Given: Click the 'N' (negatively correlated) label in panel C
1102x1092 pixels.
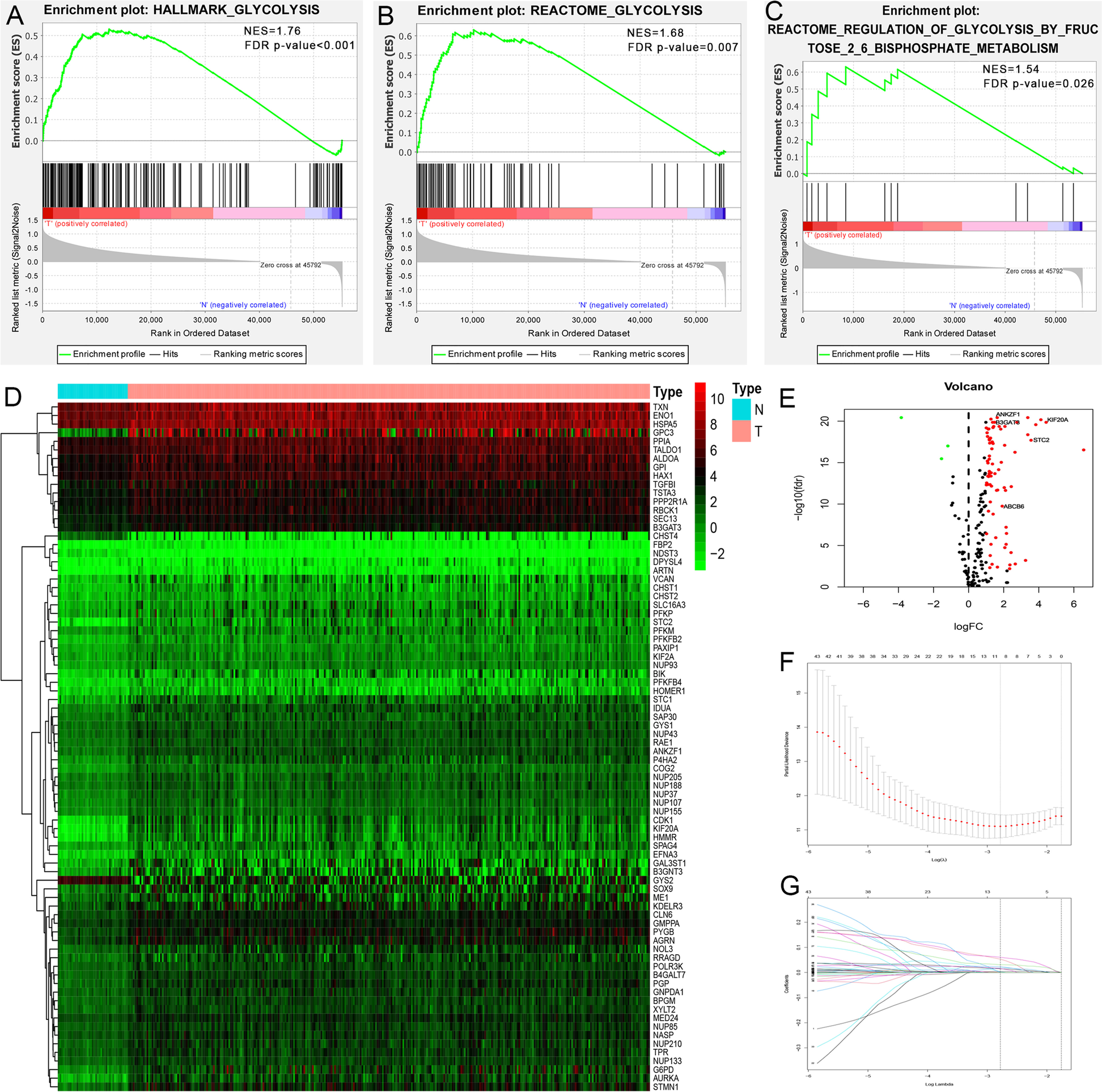Looking at the screenshot, I should tap(990, 306).
